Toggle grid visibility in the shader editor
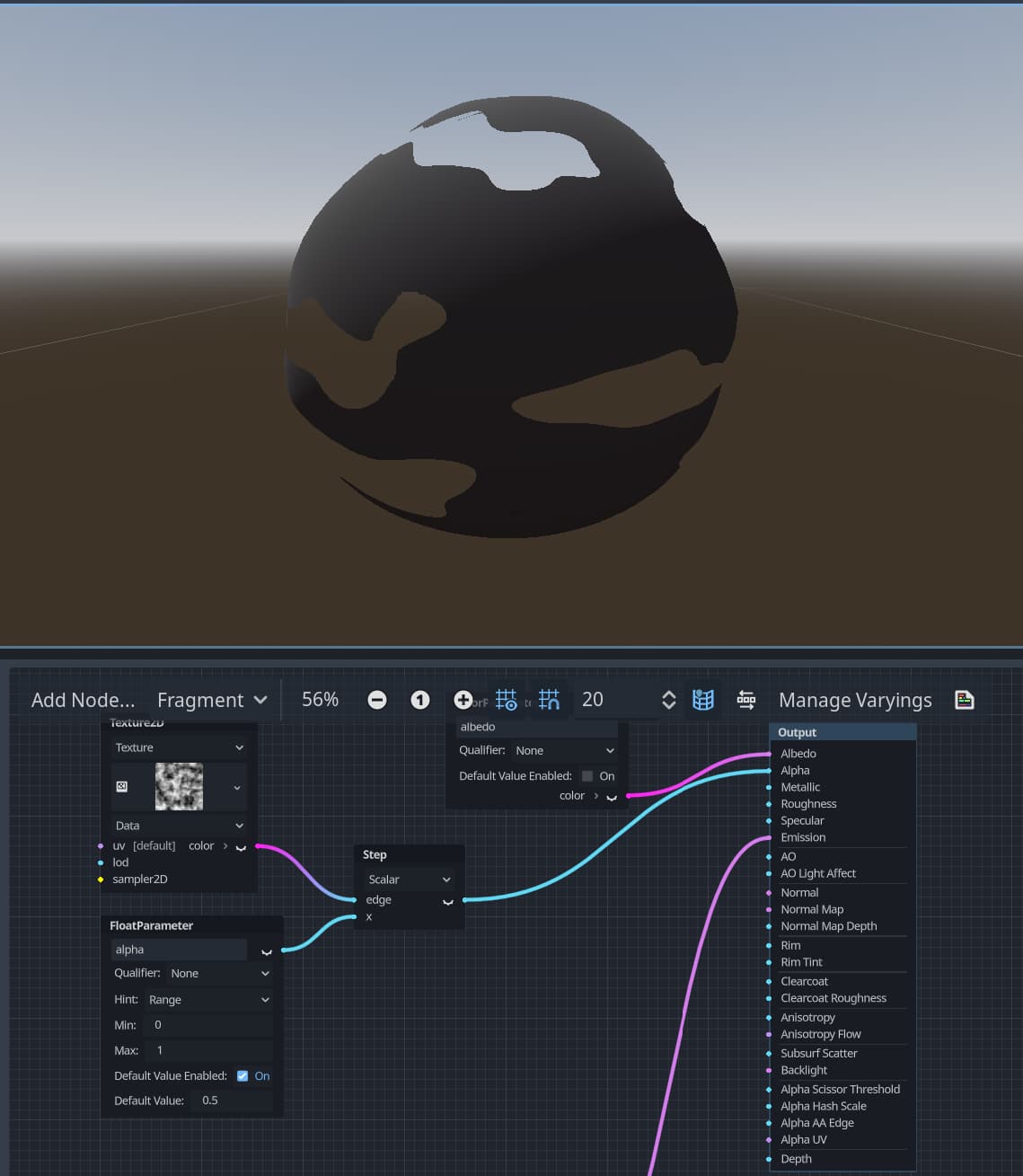The width and height of the screenshot is (1023, 1176). tap(506, 699)
